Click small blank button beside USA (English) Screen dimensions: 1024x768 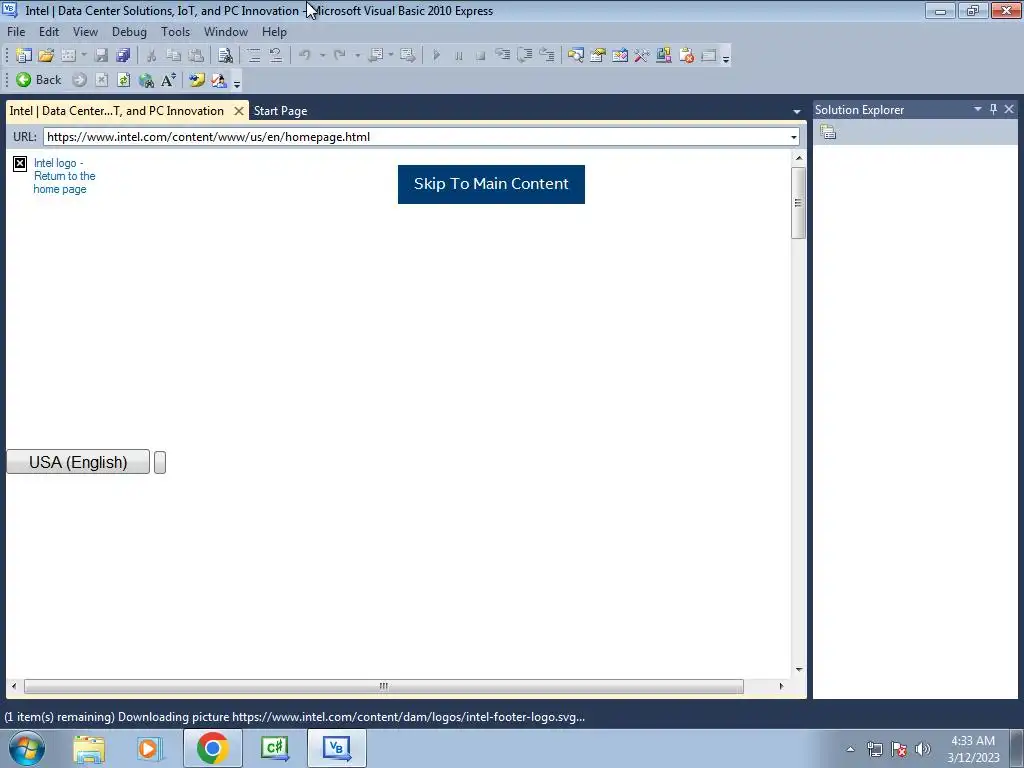pos(160,462)
